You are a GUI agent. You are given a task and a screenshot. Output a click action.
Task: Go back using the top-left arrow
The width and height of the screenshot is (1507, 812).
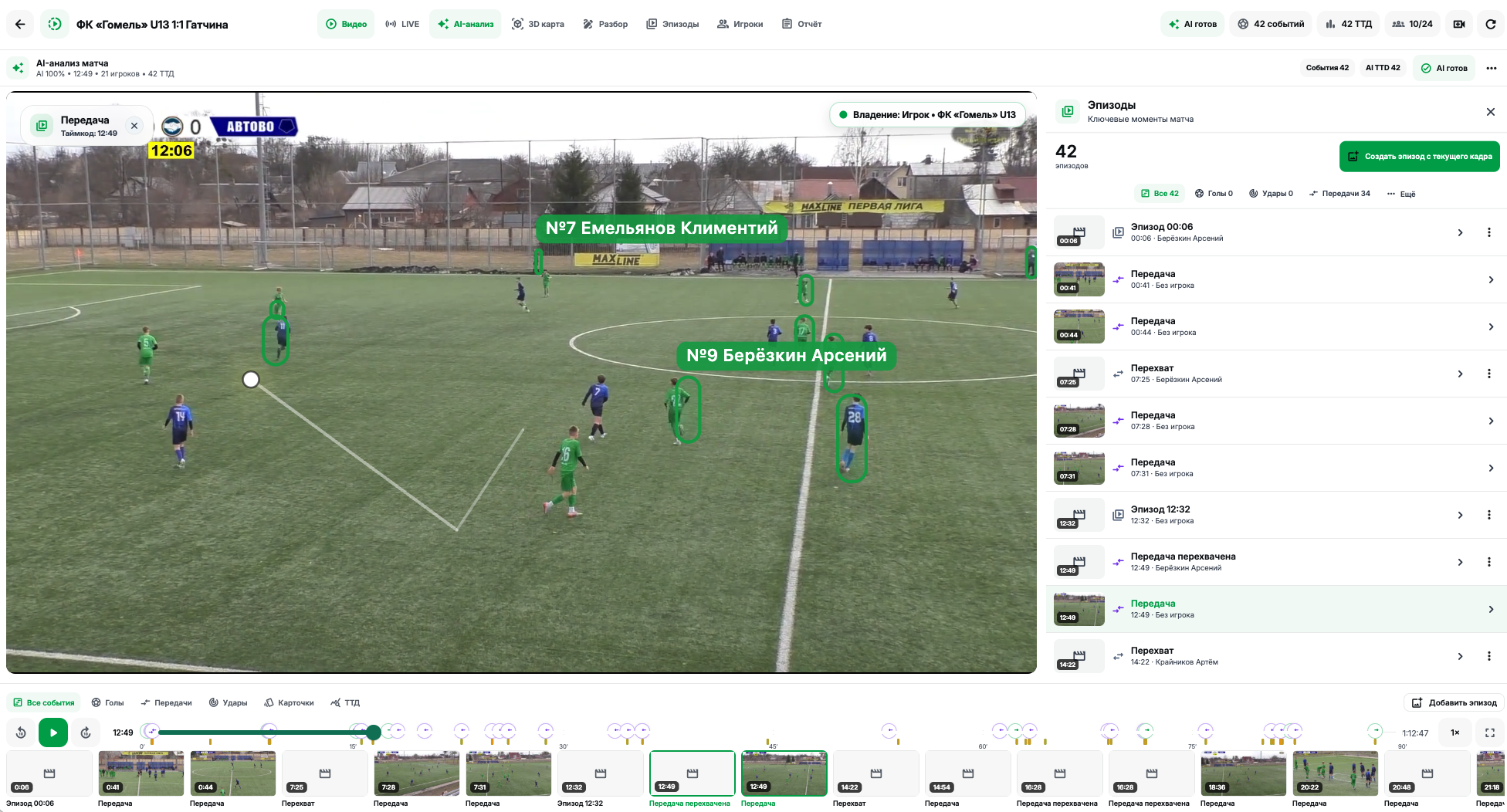pos(20,24)
